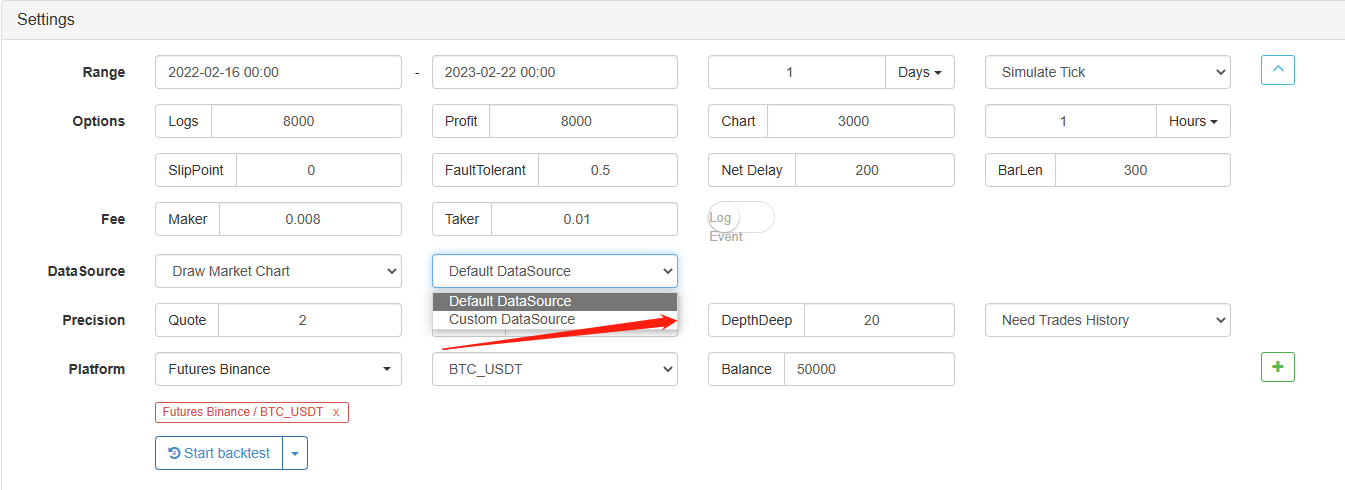The width and height of the screenshot is (1345, 490).
Task: Open the Futures Binance platform dropdown
Action: pyautogui.click(x=278, y=369)
